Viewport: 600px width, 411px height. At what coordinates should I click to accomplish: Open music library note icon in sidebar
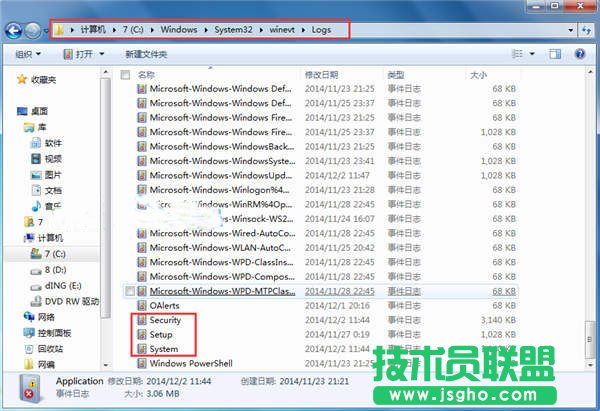point(36,206)
